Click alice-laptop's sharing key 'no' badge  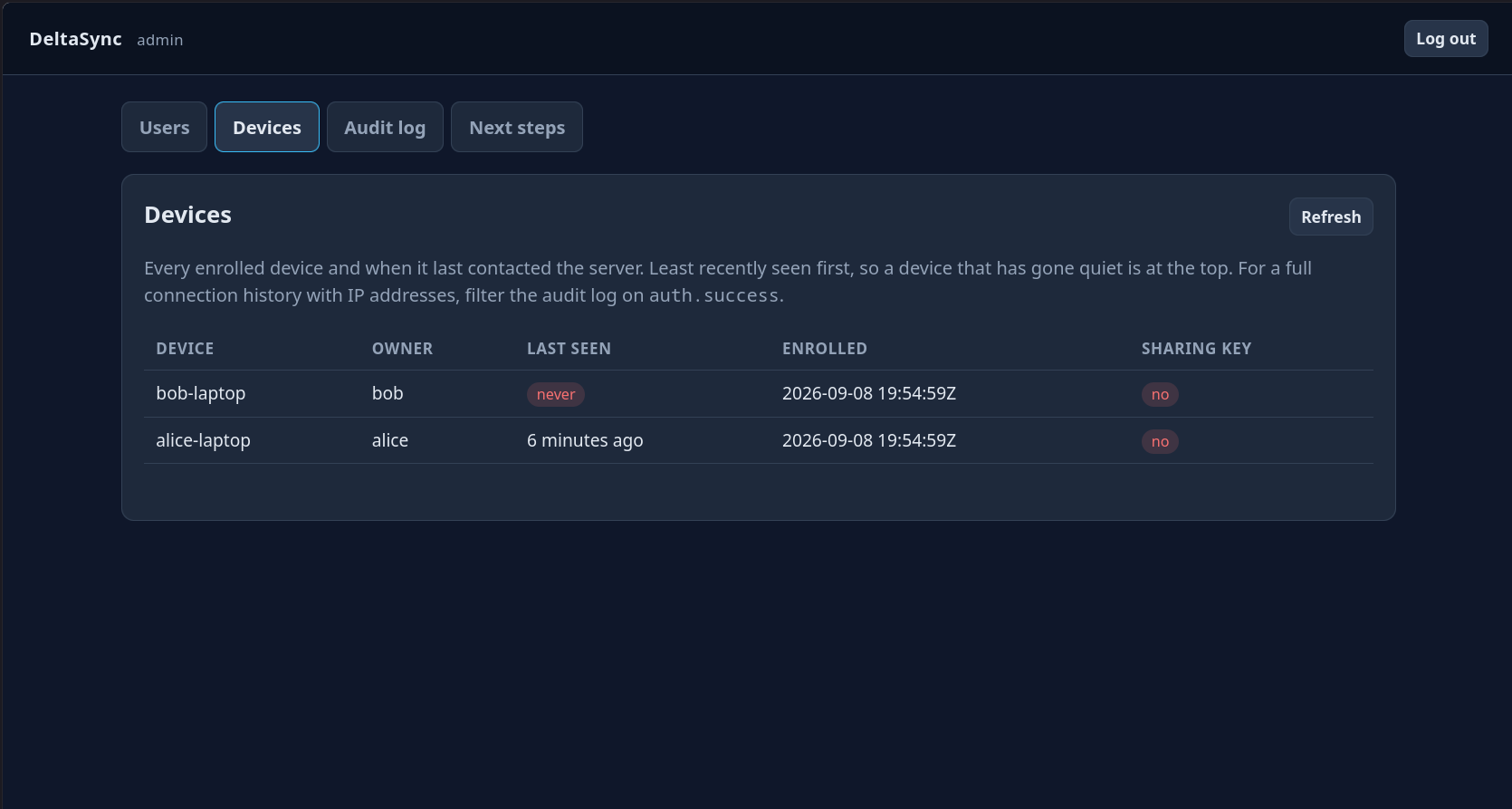[1160, 441]
